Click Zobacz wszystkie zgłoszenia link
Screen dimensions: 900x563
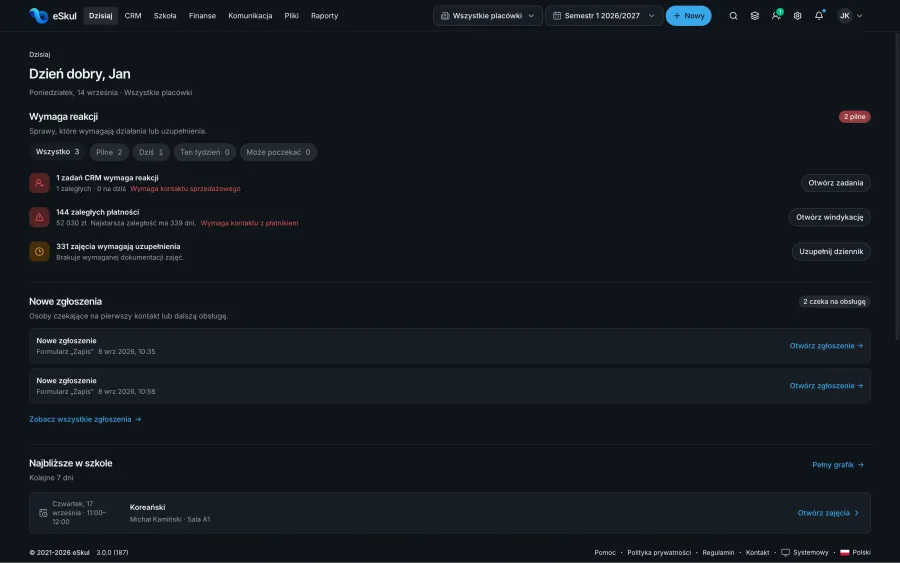(x=85, y=420)
